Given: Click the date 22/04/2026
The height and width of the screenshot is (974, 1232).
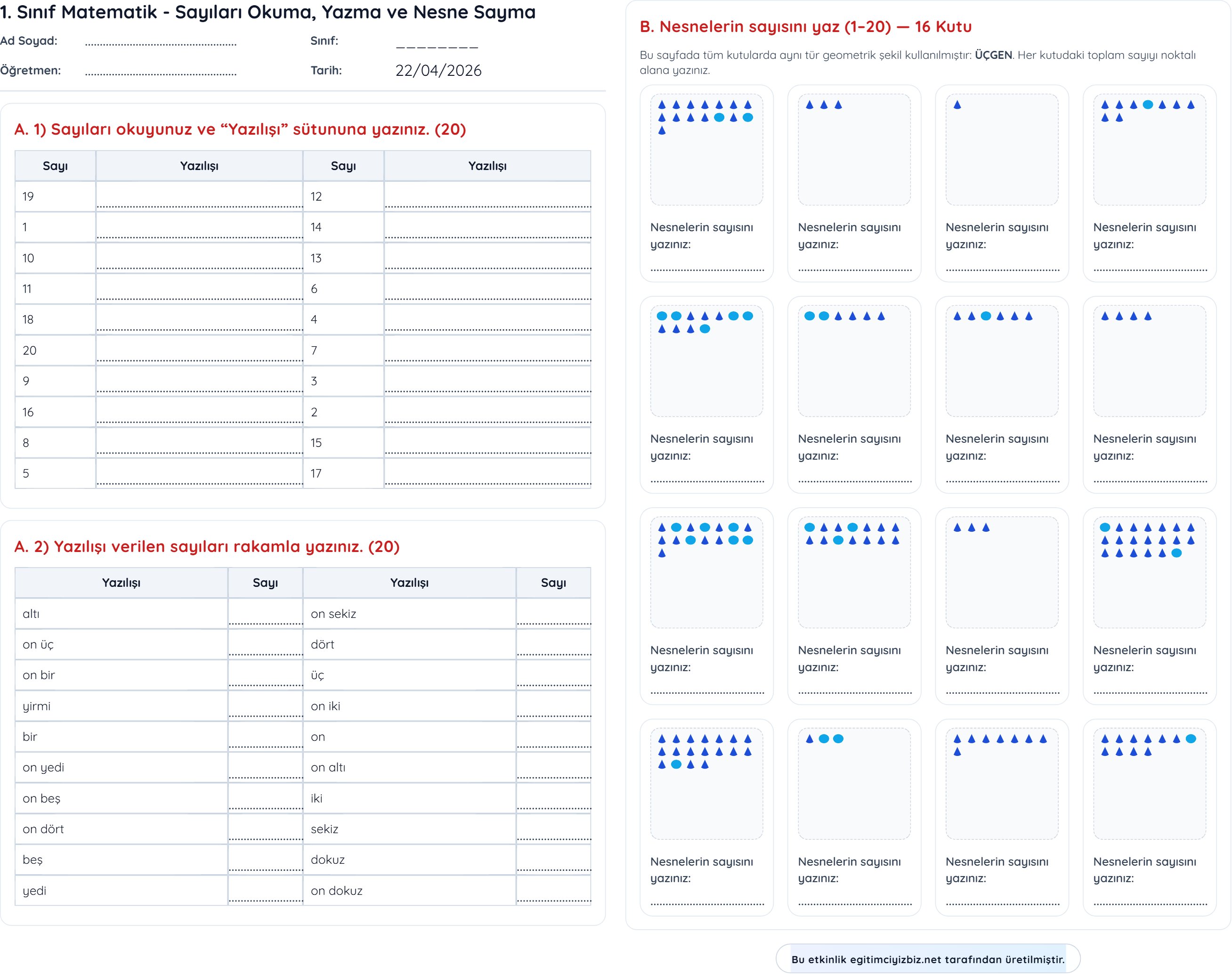Looking at the screenshot, I should (x=438, y=71).
